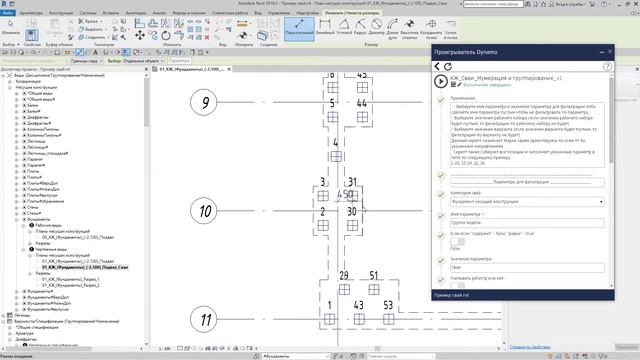Select the Arc Length dimension tool
Viewport: 640px width, 360px height.
[392, 29]
